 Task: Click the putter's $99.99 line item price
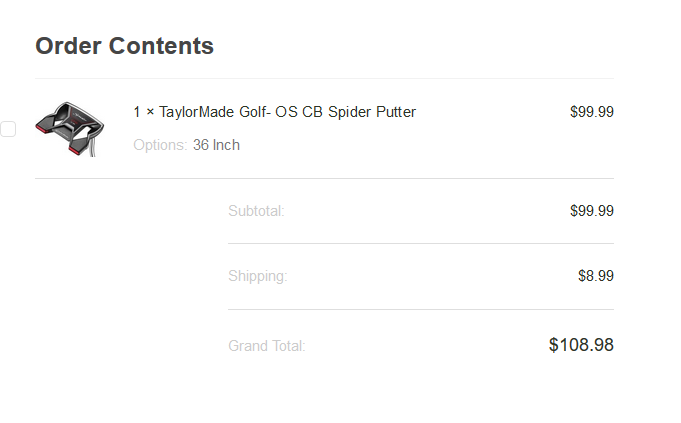[591, 112]
